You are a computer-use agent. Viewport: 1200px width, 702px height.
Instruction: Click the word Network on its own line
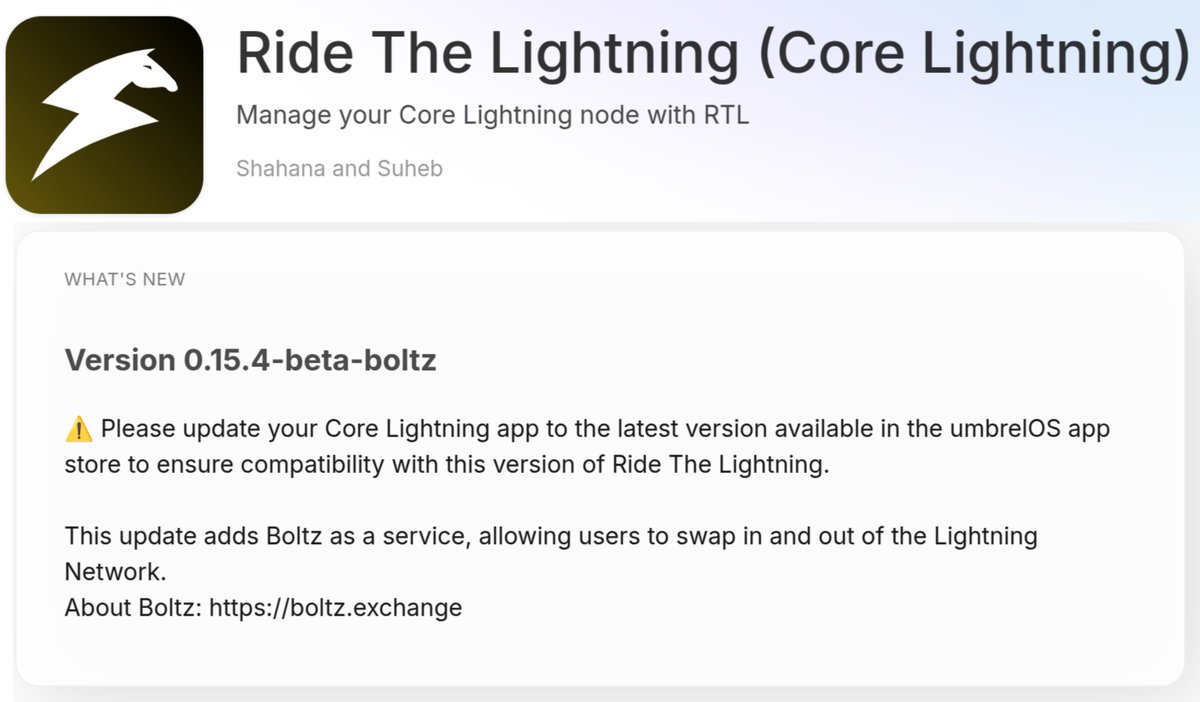pos(115,573)
